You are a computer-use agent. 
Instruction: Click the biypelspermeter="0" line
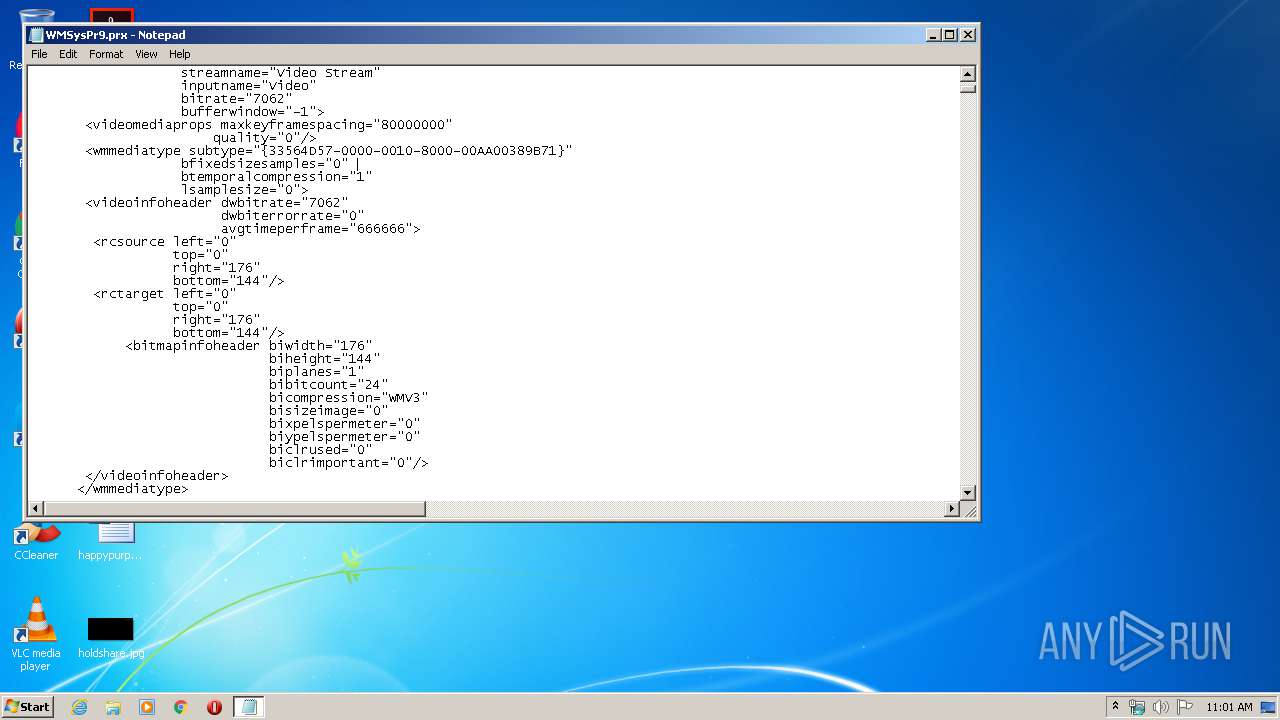point(344,437)
